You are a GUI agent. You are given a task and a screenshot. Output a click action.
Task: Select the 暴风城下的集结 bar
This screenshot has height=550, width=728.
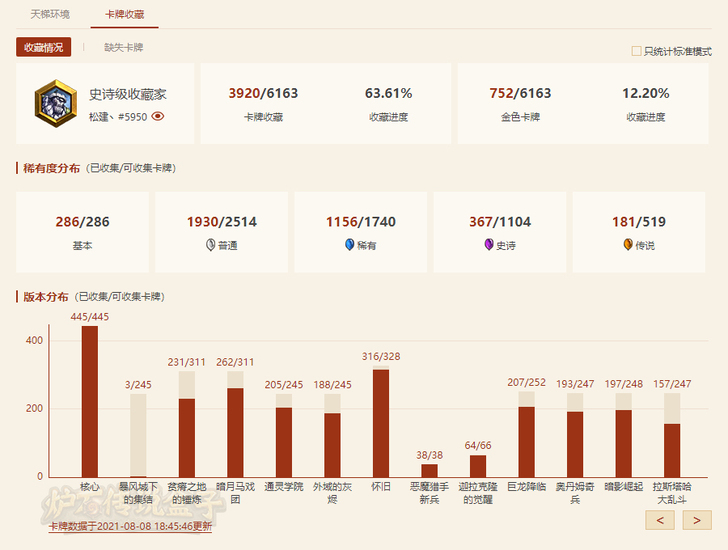point(138,435)
